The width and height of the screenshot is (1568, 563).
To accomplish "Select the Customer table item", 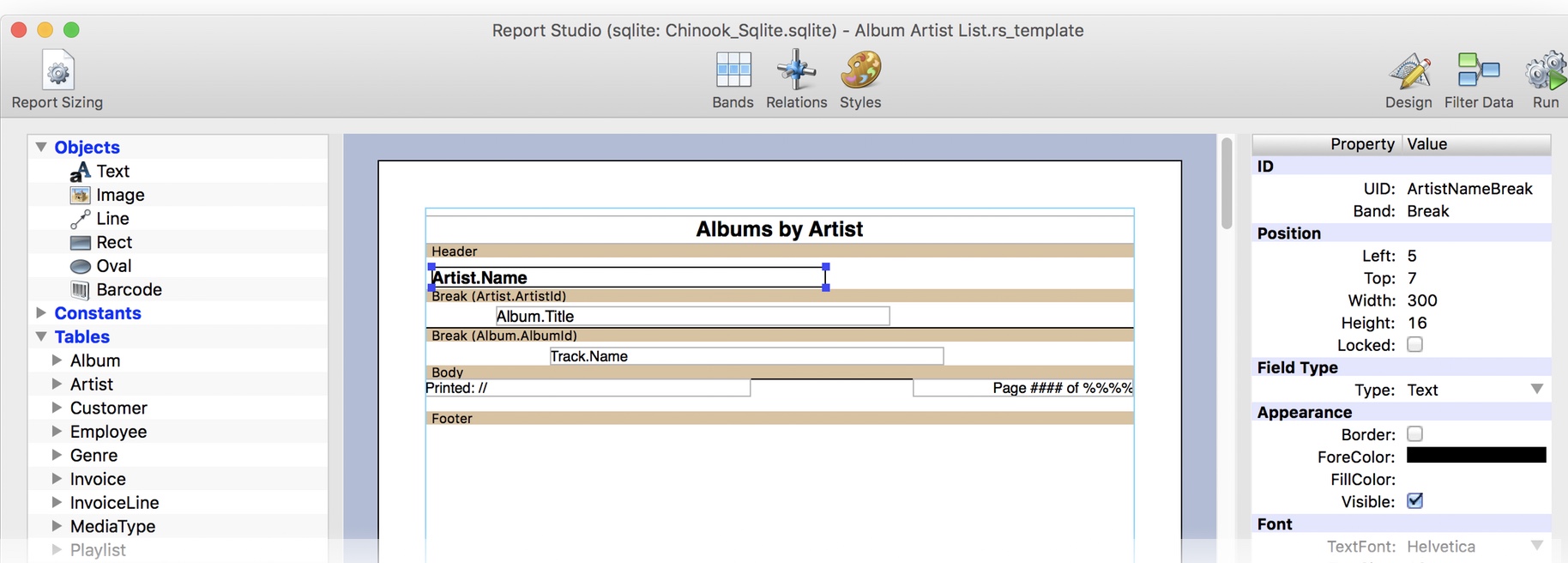I will [x=108, y=409].
